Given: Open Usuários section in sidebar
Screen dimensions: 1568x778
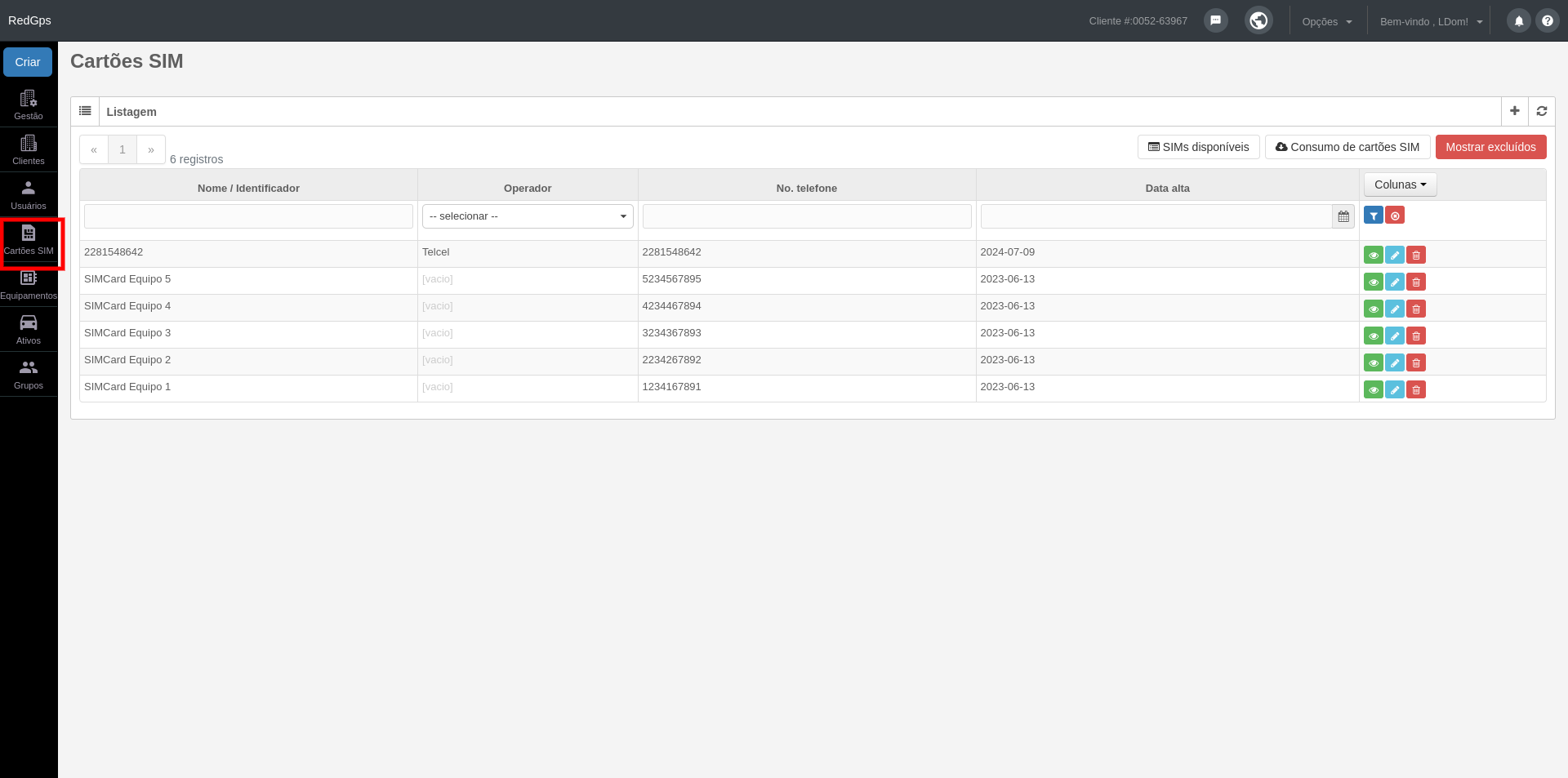Looking at the screenshot, I should click(29, 194).
